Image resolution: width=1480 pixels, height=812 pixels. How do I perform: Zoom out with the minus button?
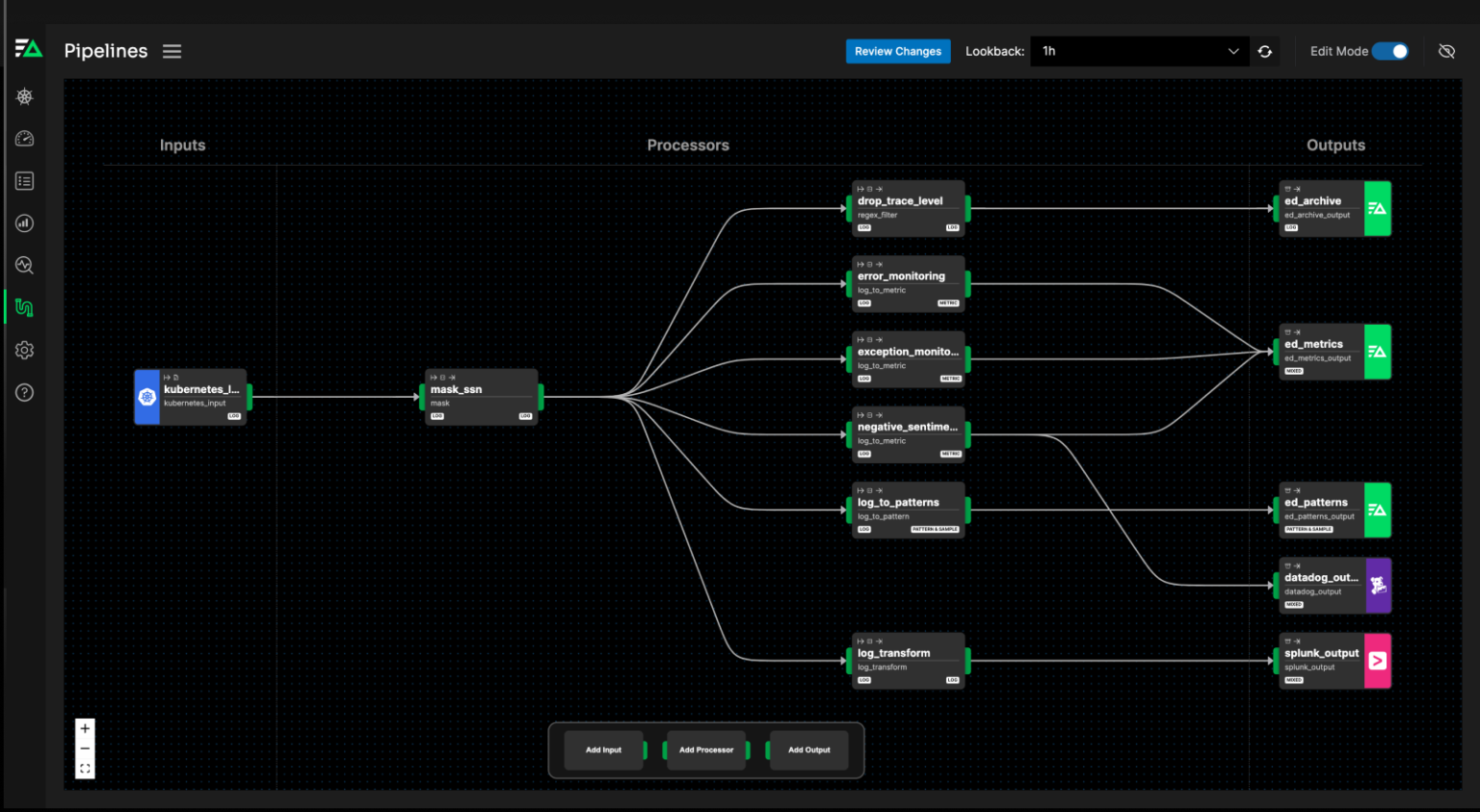85,748
